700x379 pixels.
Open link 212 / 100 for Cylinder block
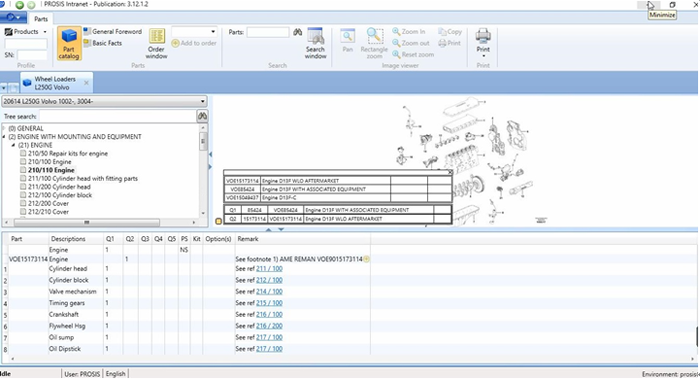coord(269,280)
